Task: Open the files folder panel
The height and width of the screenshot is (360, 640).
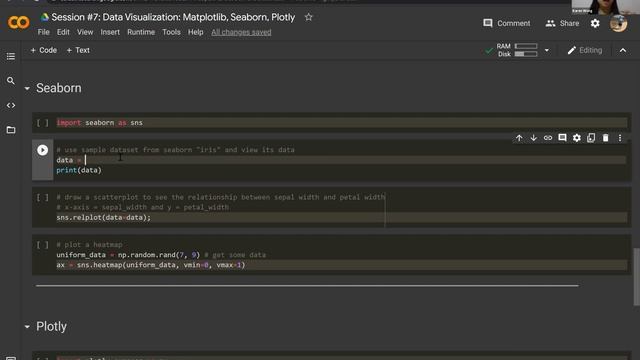Action: 11,130
